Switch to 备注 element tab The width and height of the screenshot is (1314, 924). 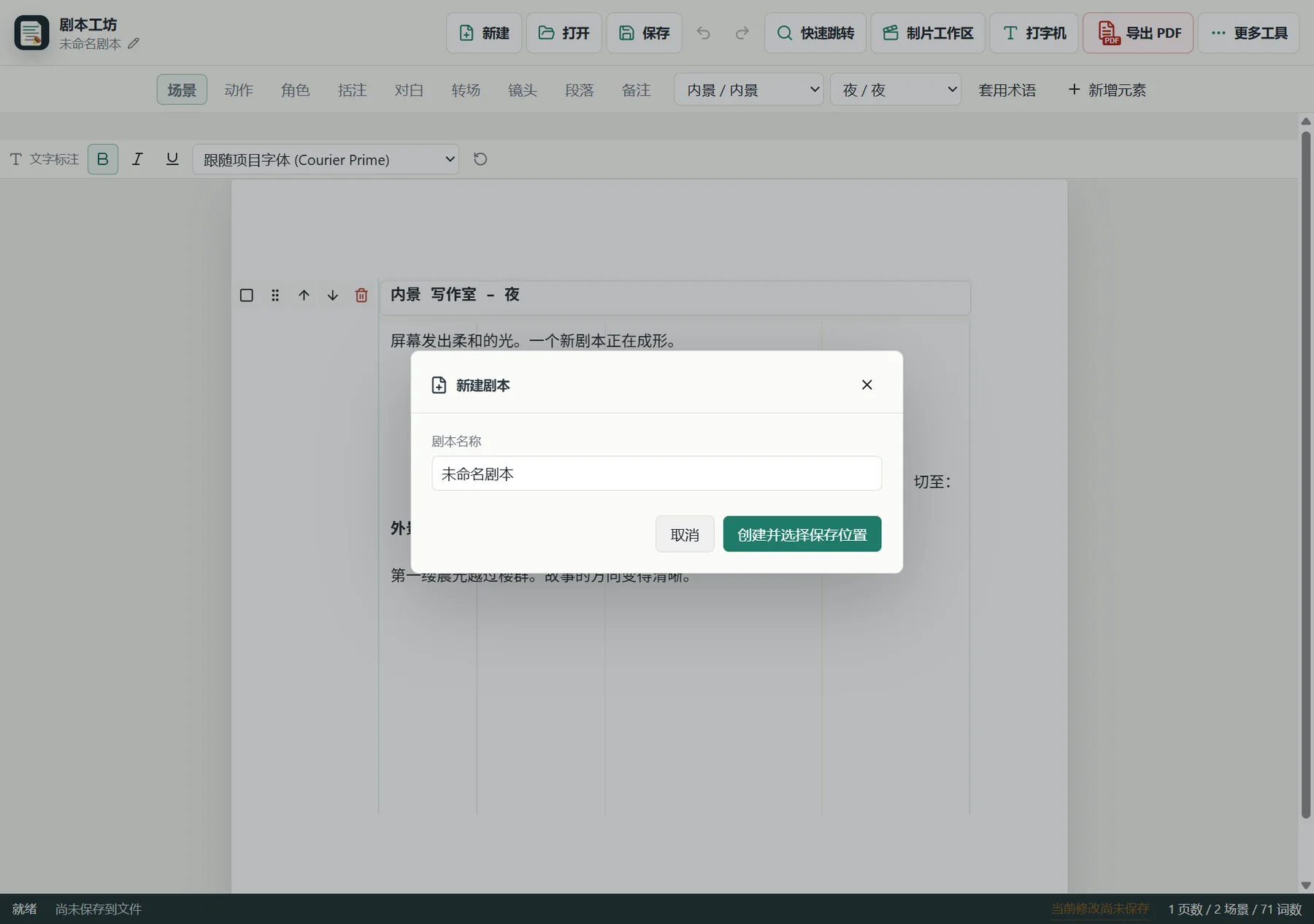[x=637, y=90]
